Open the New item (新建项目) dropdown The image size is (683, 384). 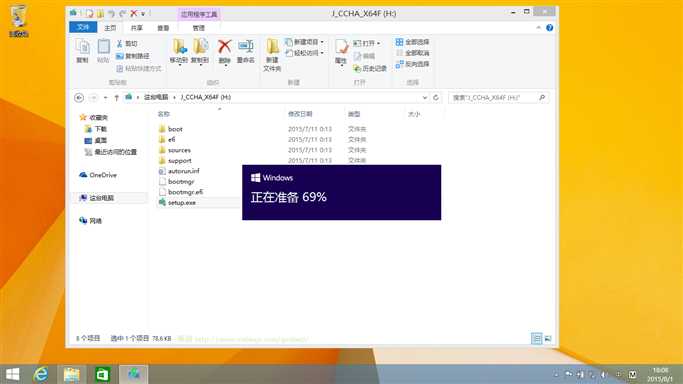coord(304,42)
